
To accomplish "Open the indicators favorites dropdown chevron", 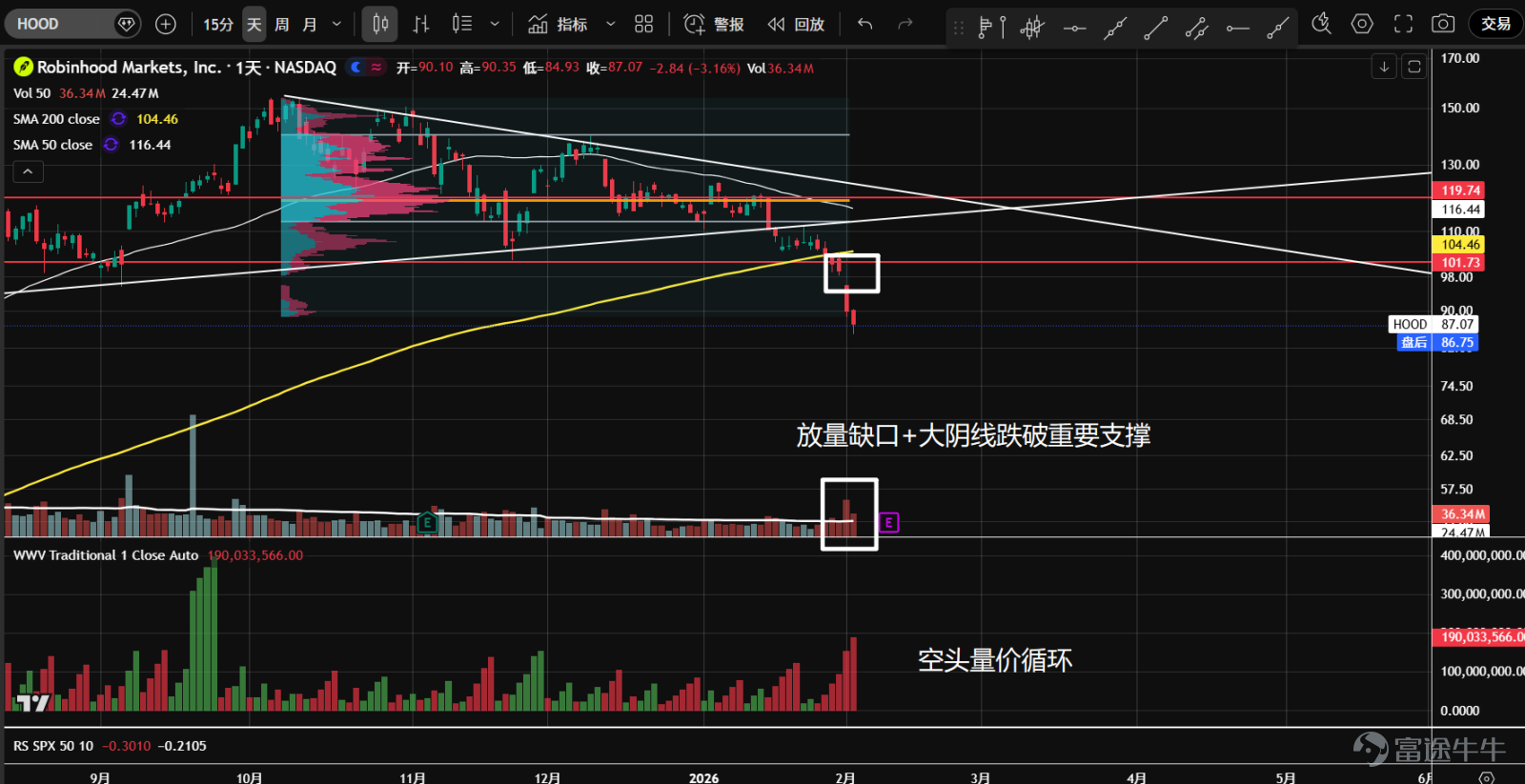I will (x=611, y=24).
